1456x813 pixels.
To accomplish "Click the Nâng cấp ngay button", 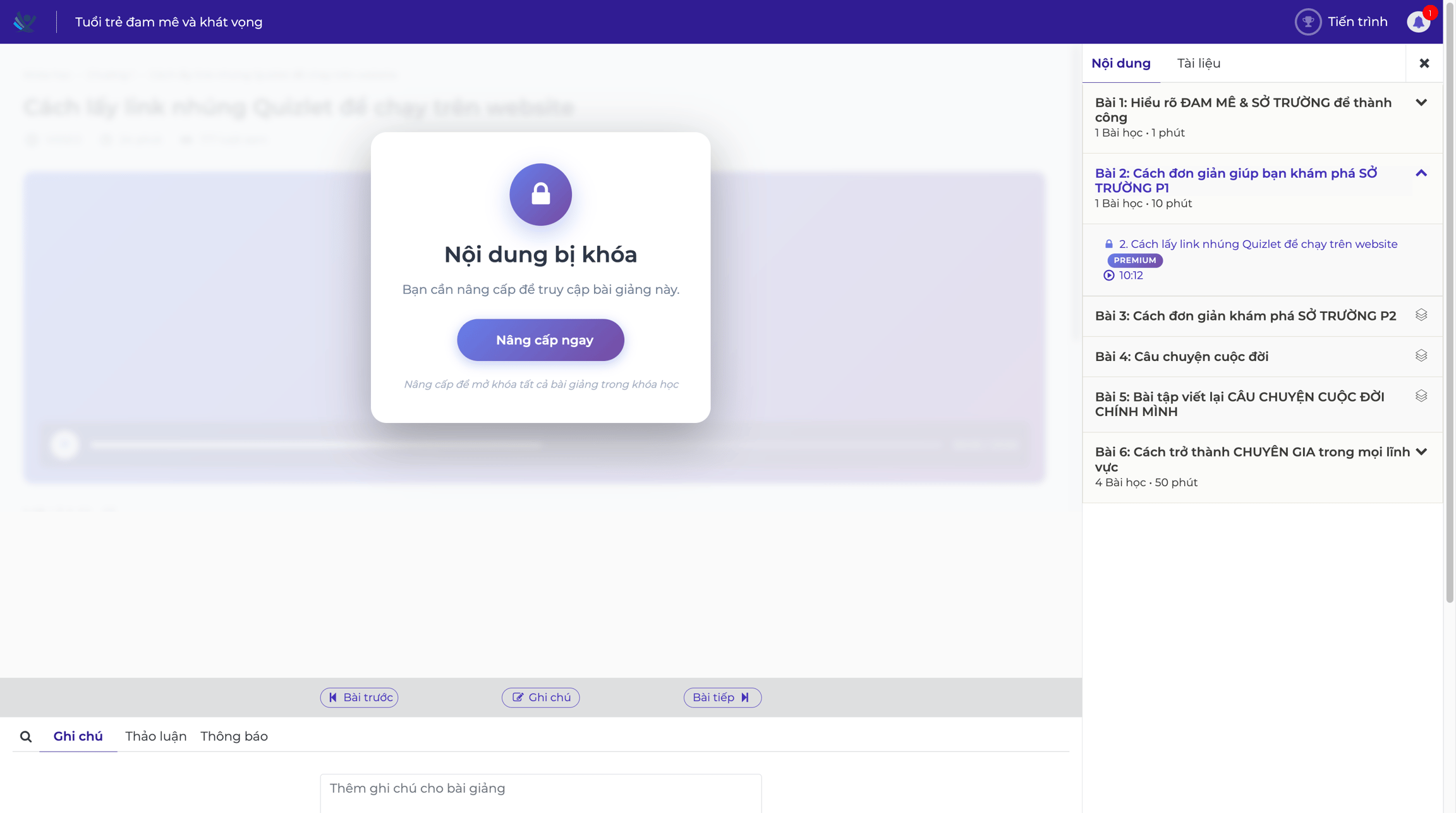I will coord(540,340).
